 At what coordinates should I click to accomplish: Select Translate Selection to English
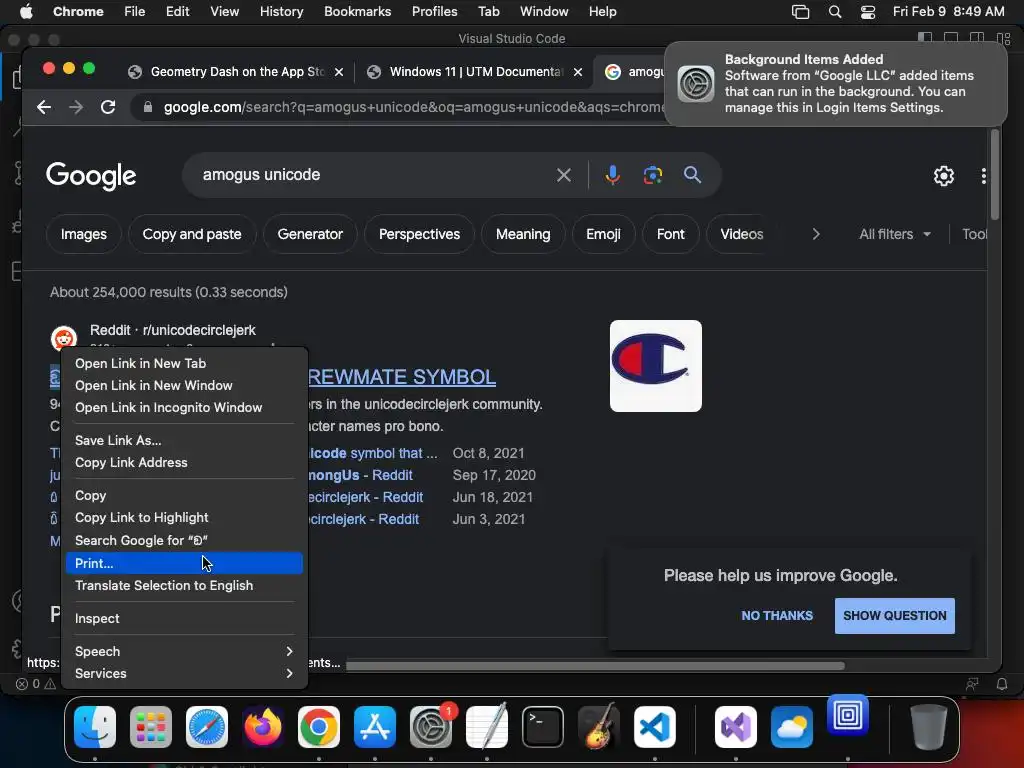pos(184,585)
